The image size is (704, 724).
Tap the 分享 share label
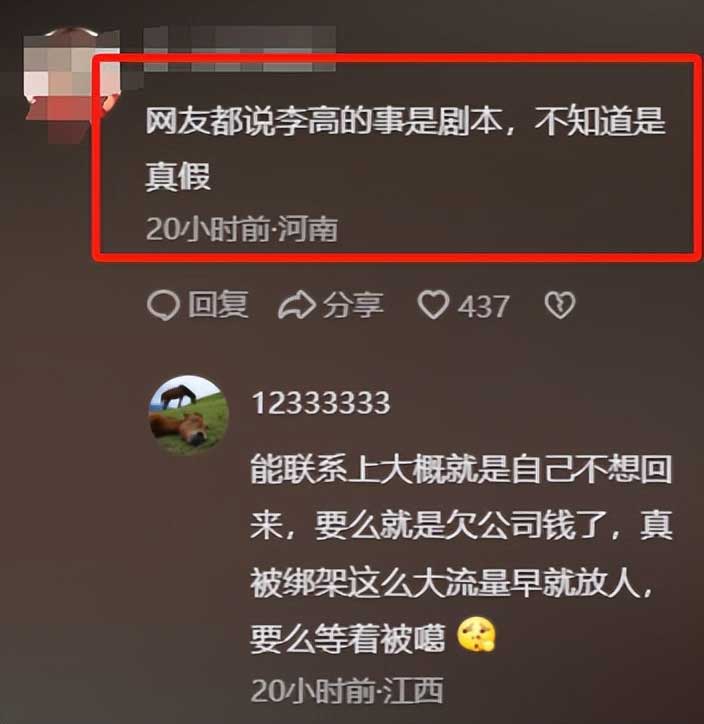pyautogui.click(x=353, y=305)
